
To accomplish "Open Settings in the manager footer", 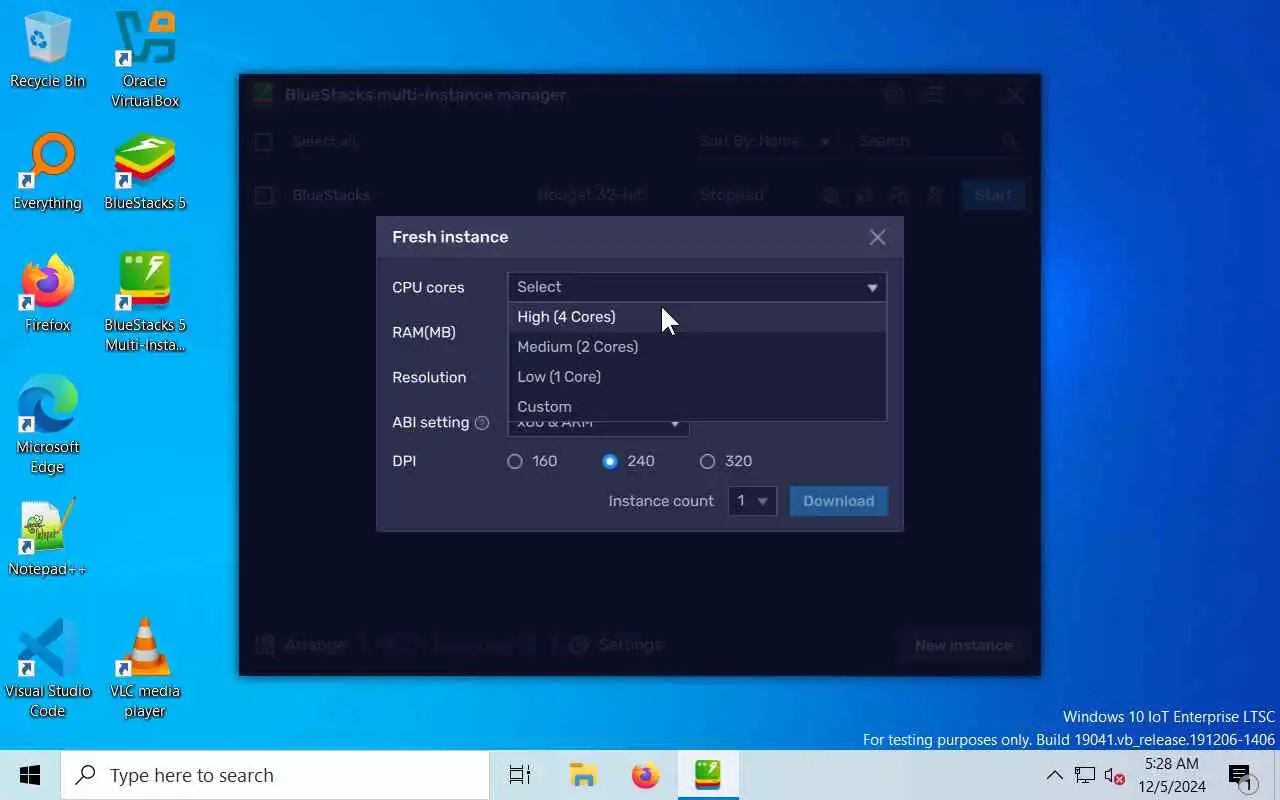I will (615, 645).
